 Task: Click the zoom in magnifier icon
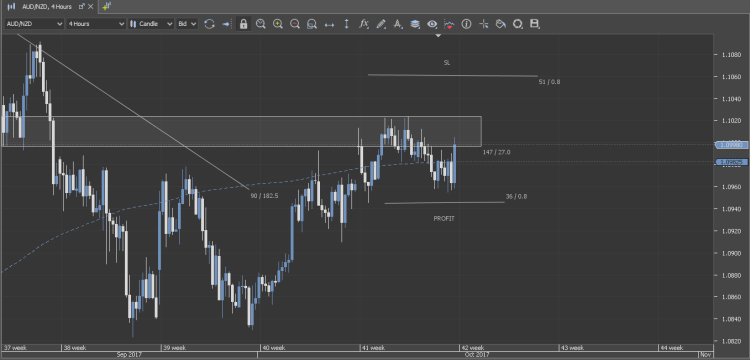[277, 24]
